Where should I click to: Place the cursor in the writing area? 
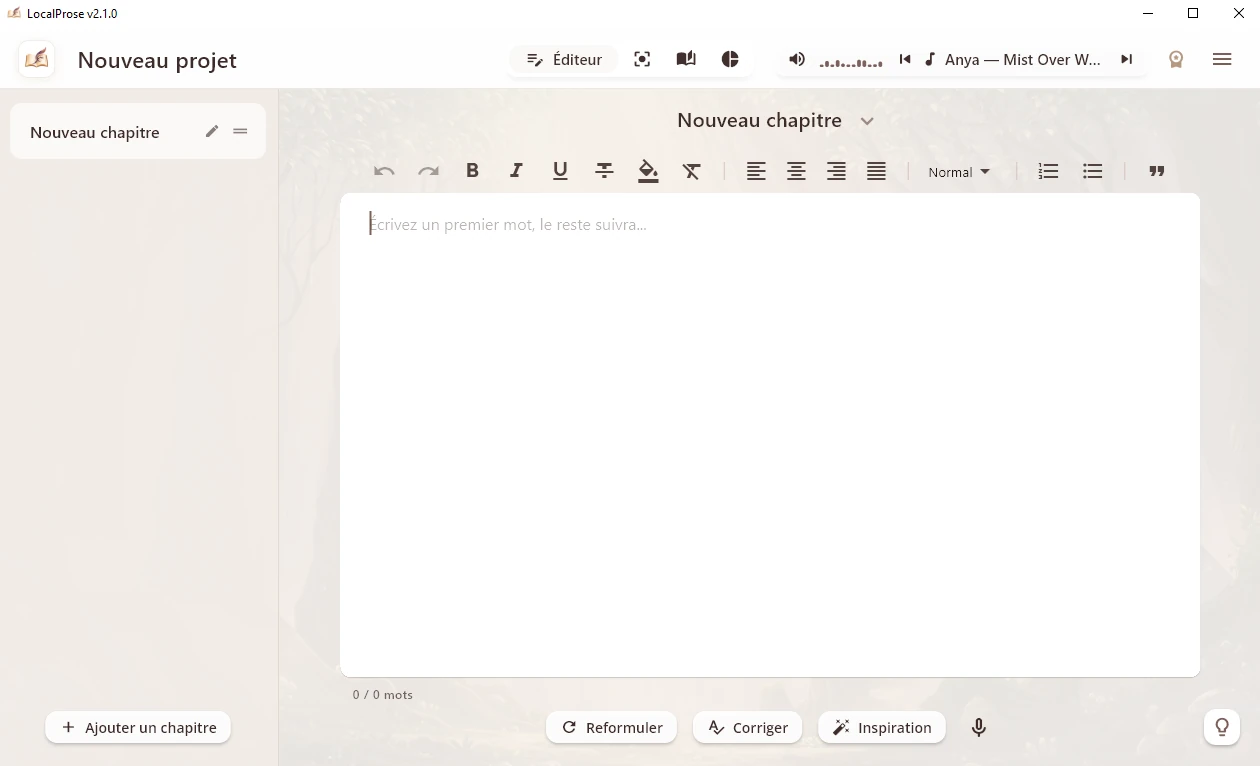click(770, 430)
